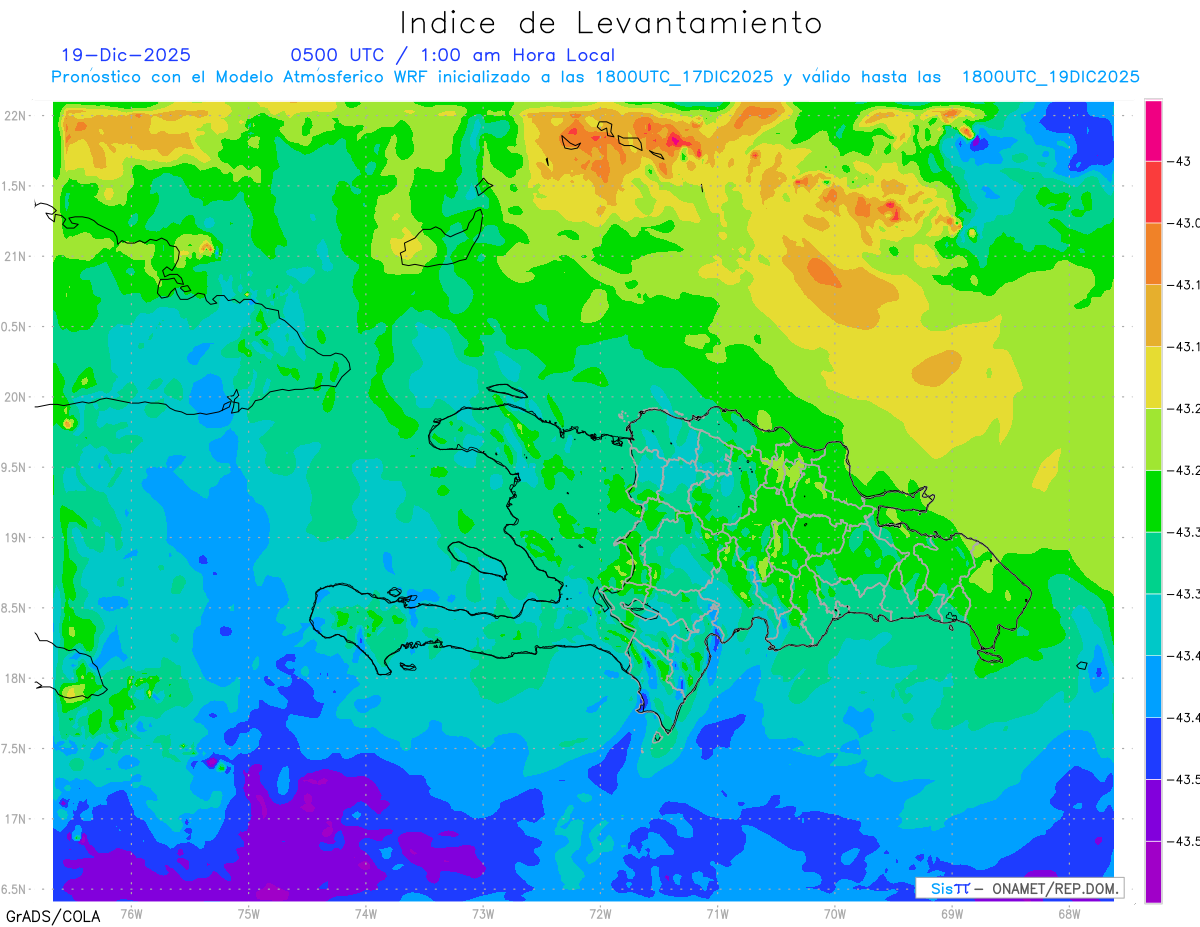The width and height of the screenshot is (1200, 927).
Task: Select the "18N" latitude label
Action: pos(16,678)
